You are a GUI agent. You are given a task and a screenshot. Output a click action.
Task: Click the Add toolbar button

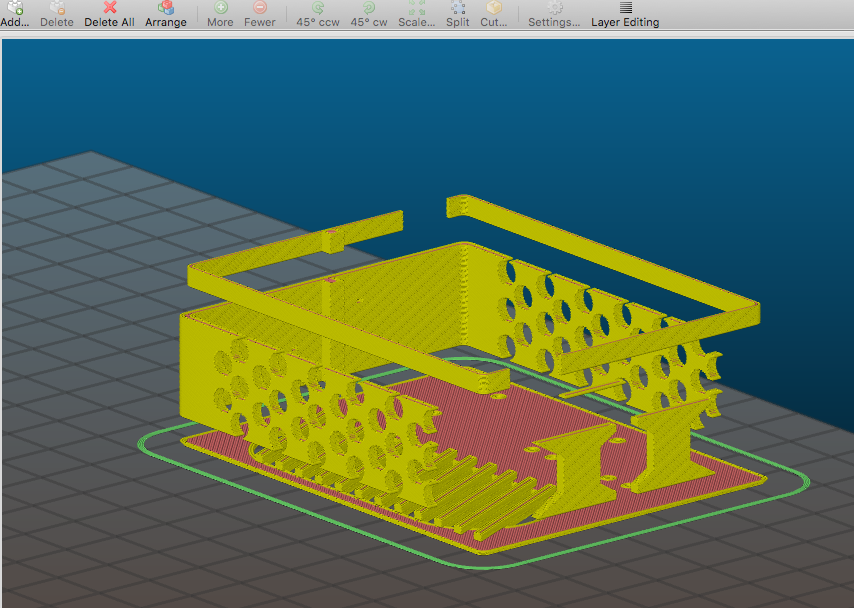pos(15,14)
